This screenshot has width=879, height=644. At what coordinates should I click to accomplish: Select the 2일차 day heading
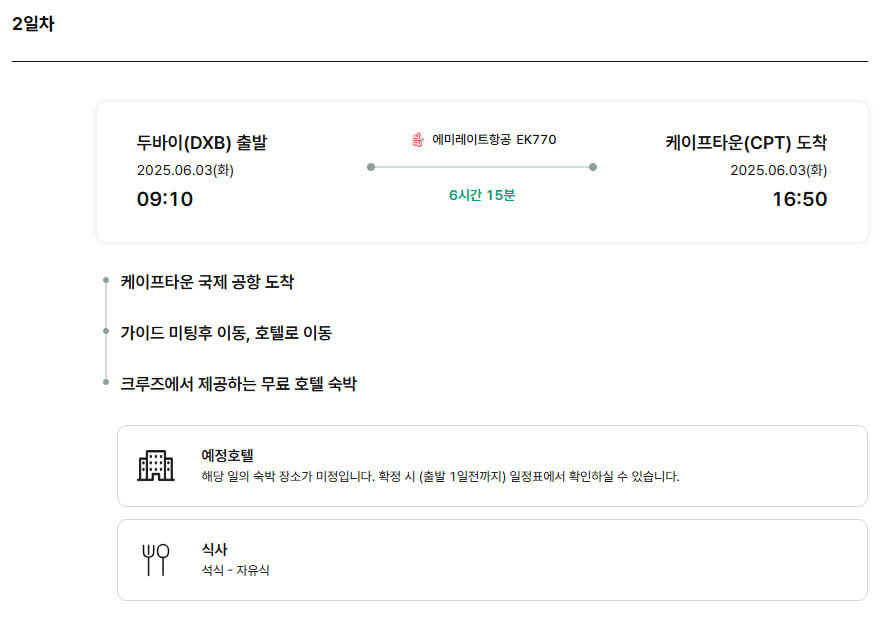point(33,24)
